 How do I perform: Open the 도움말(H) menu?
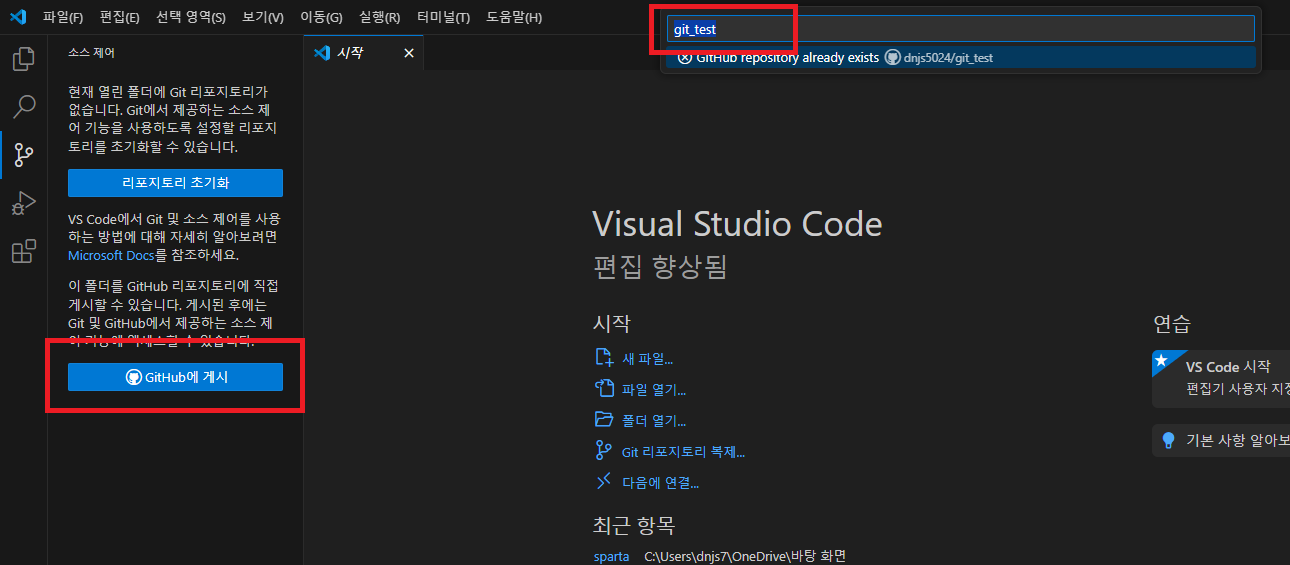[514, 17]
